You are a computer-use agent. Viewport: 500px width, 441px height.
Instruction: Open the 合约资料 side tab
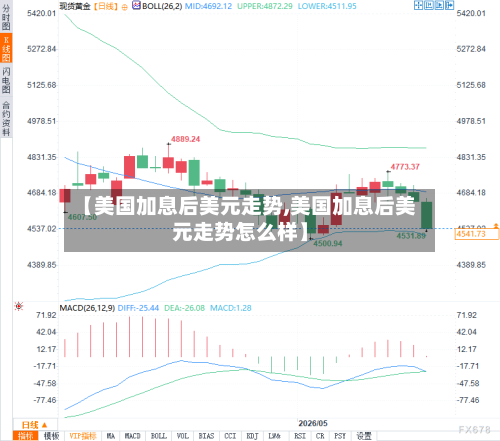click(x=6, y=118)
